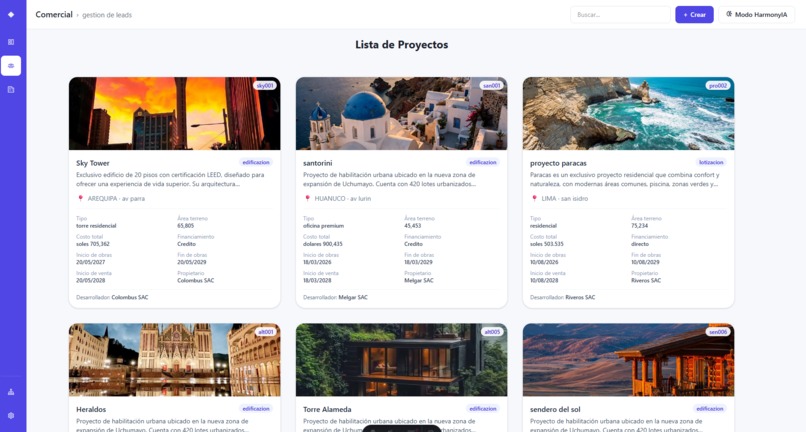The width and height of the screenshot is (806, 432).
Task: Go to Comercial breadcrumb
Action: (54, 14)
